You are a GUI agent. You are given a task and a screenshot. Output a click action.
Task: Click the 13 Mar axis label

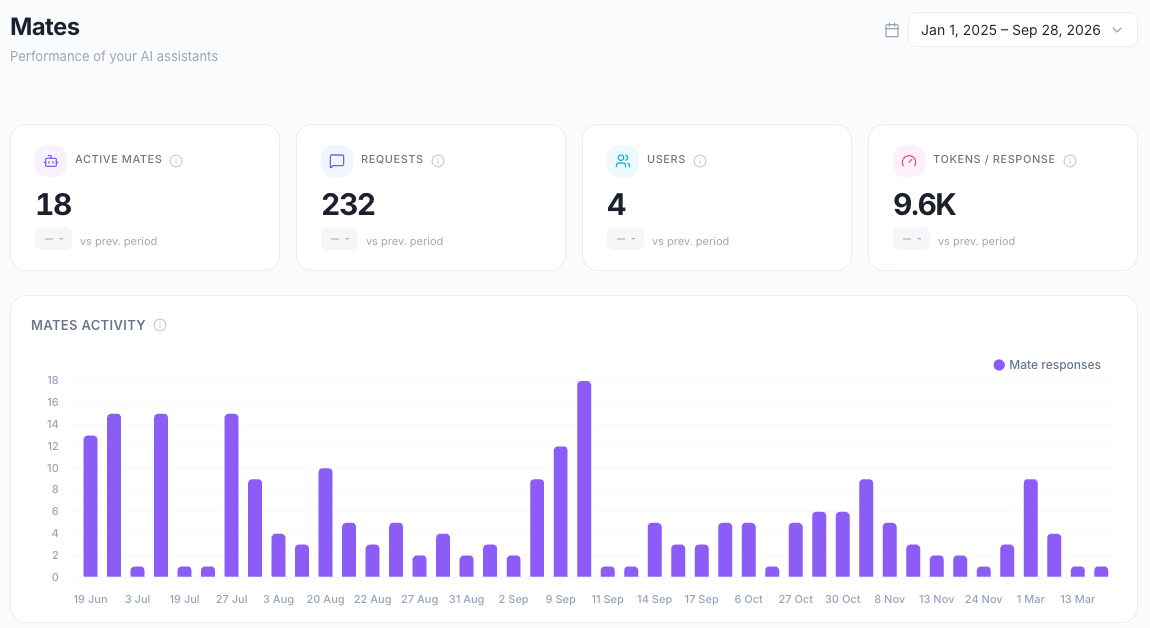1077,599
